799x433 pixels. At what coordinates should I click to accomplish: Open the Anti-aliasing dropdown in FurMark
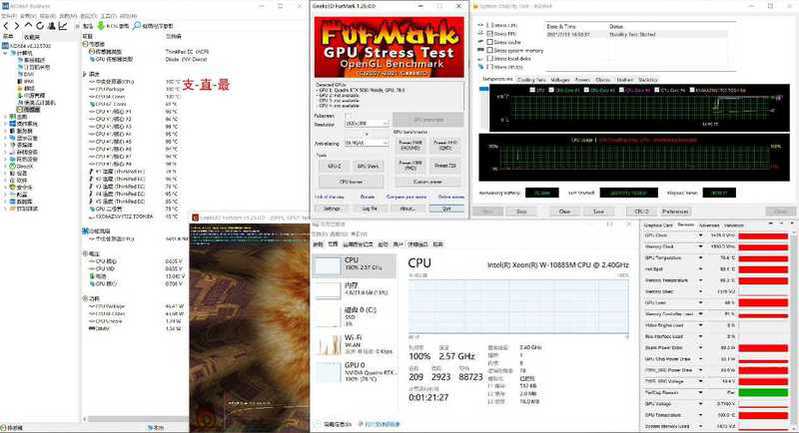click(385, 144)
